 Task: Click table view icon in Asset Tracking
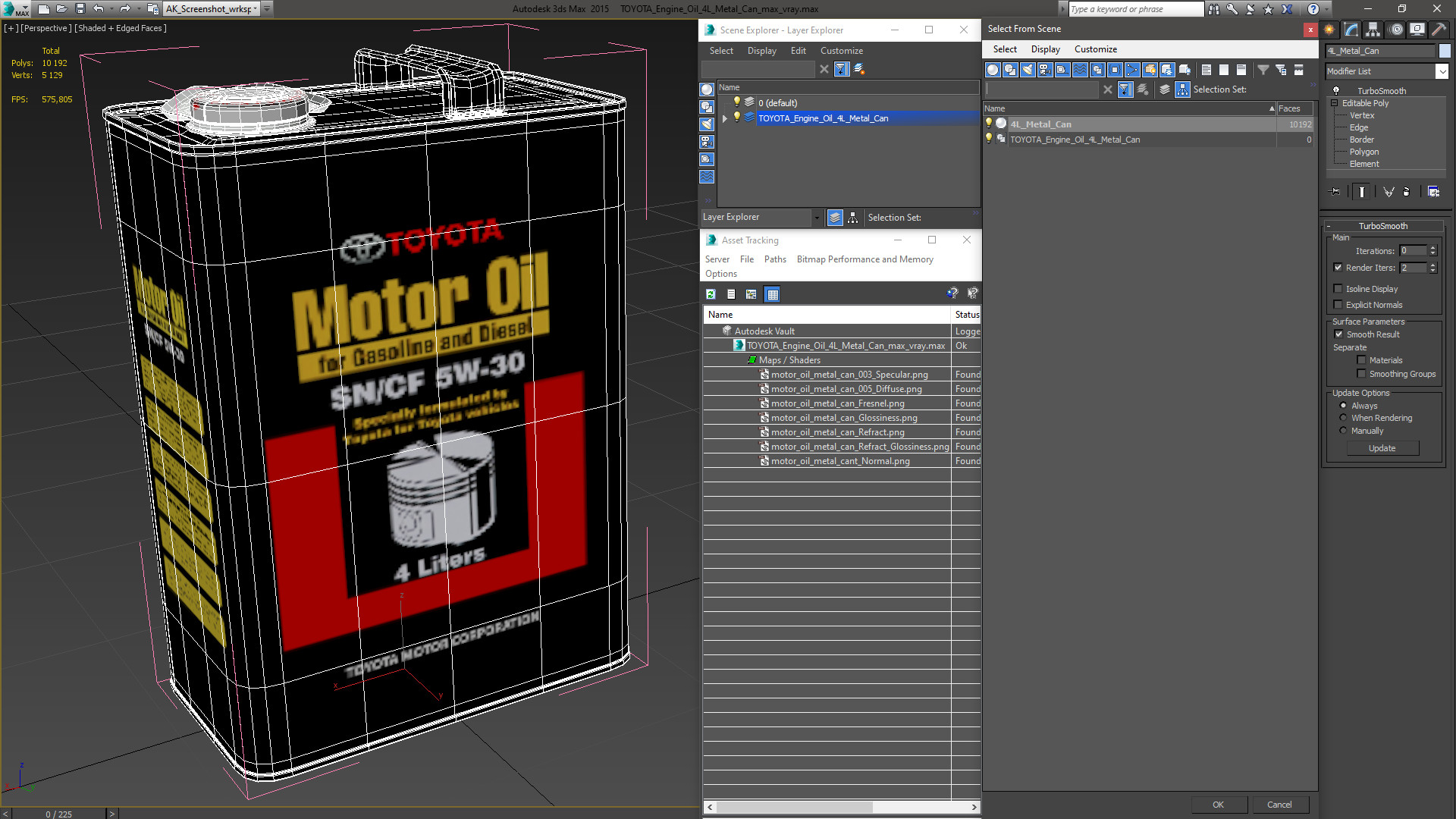(x=772, y=294)
